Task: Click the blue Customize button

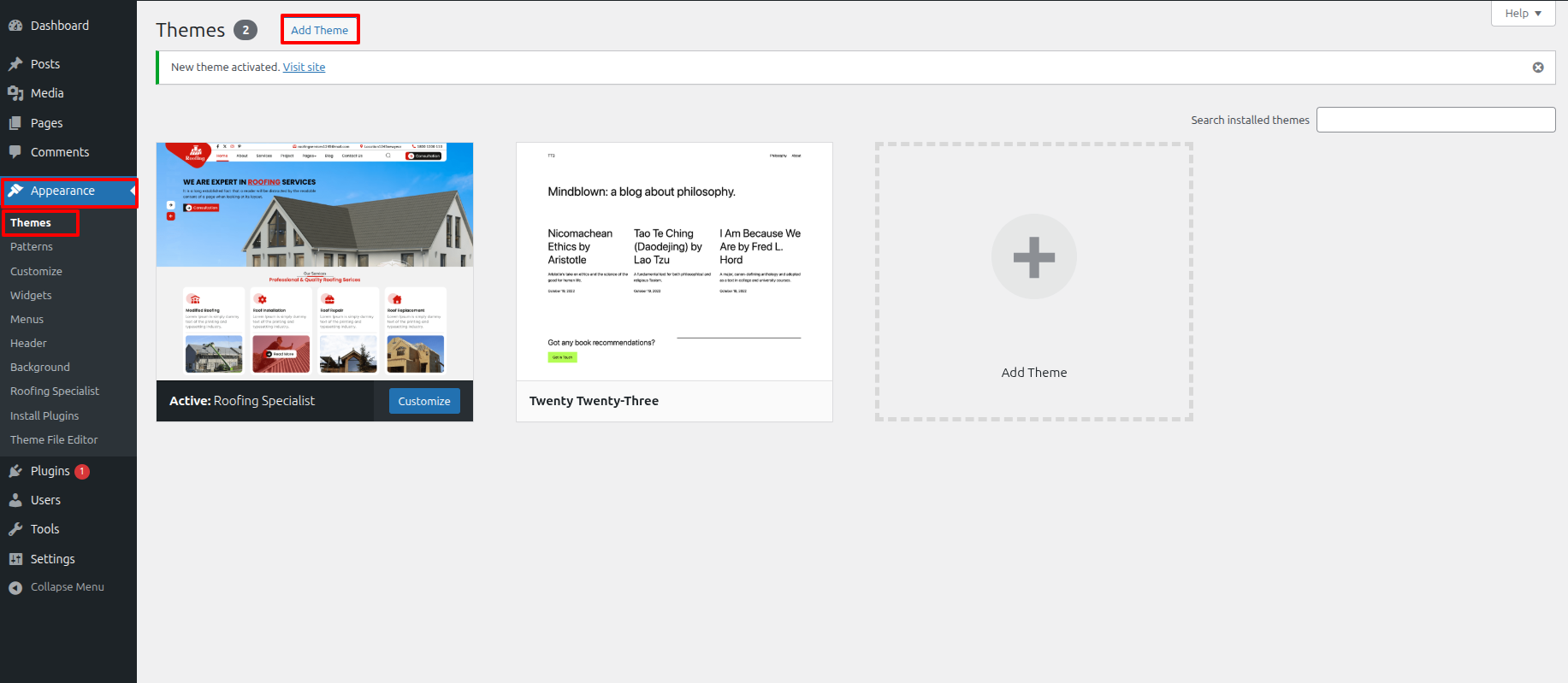Action: coord(424,401)
